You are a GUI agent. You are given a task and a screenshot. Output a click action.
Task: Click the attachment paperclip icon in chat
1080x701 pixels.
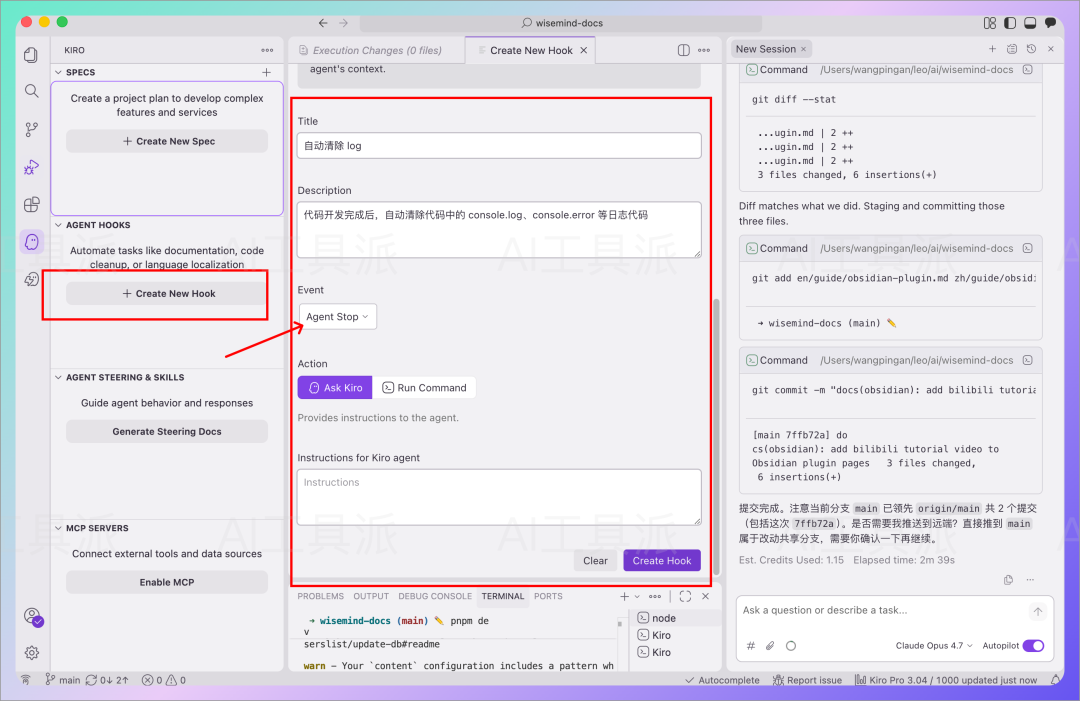pyautogui.click(x=770, y=646)
